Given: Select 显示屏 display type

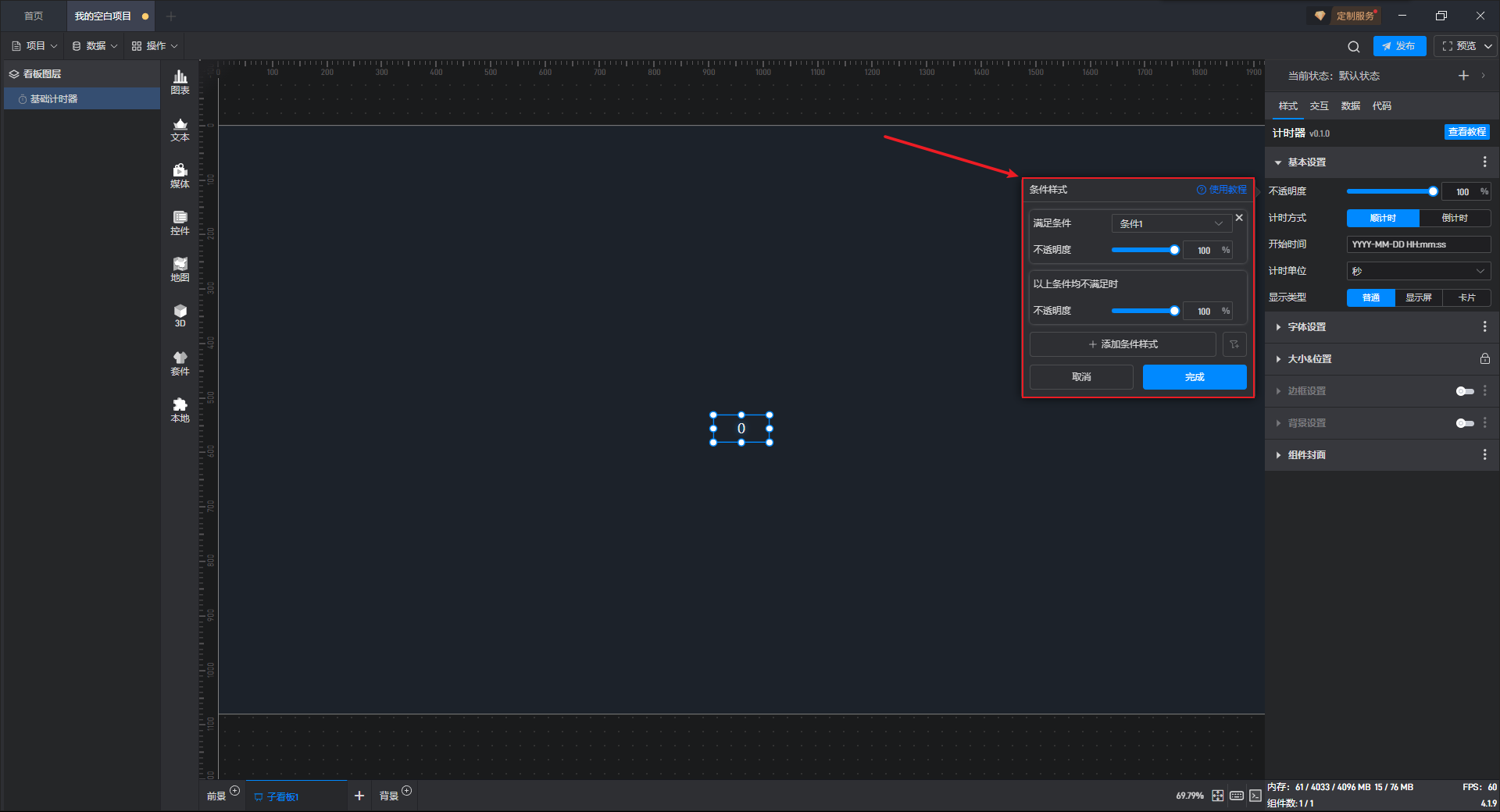Looking at the screenshot, I should 1419,298.
